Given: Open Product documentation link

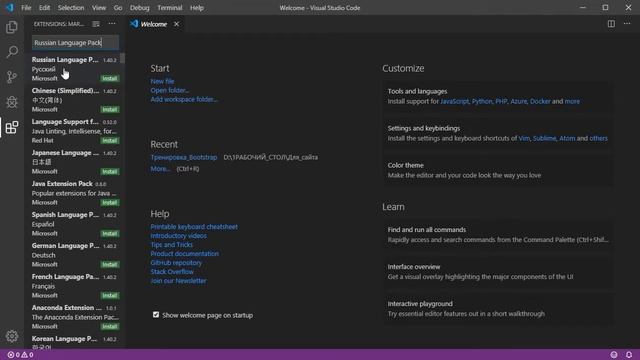Looking at the screenshot, I should (184, 253).
